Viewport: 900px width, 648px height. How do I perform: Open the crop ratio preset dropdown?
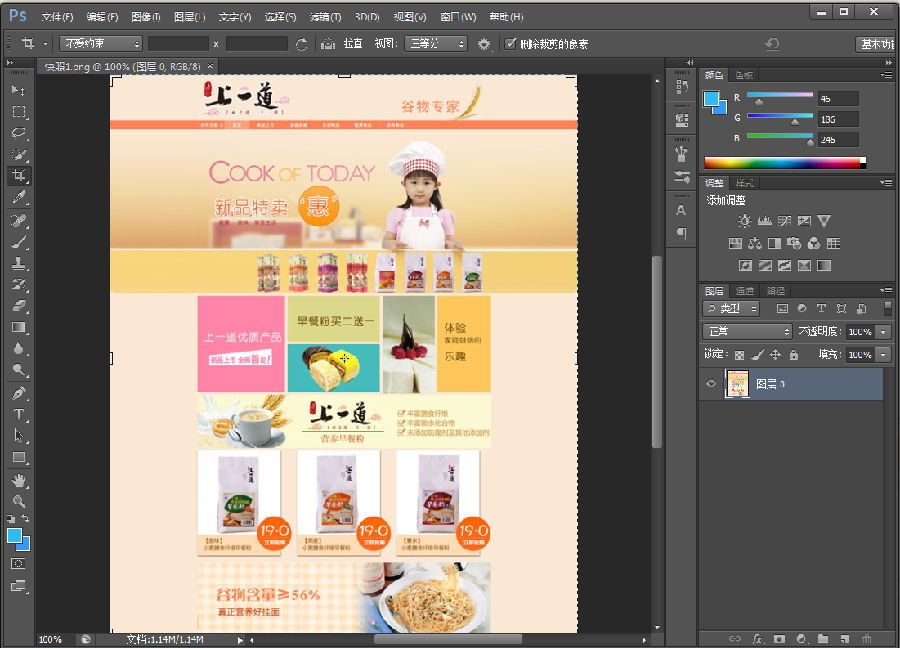pos(100,44)
